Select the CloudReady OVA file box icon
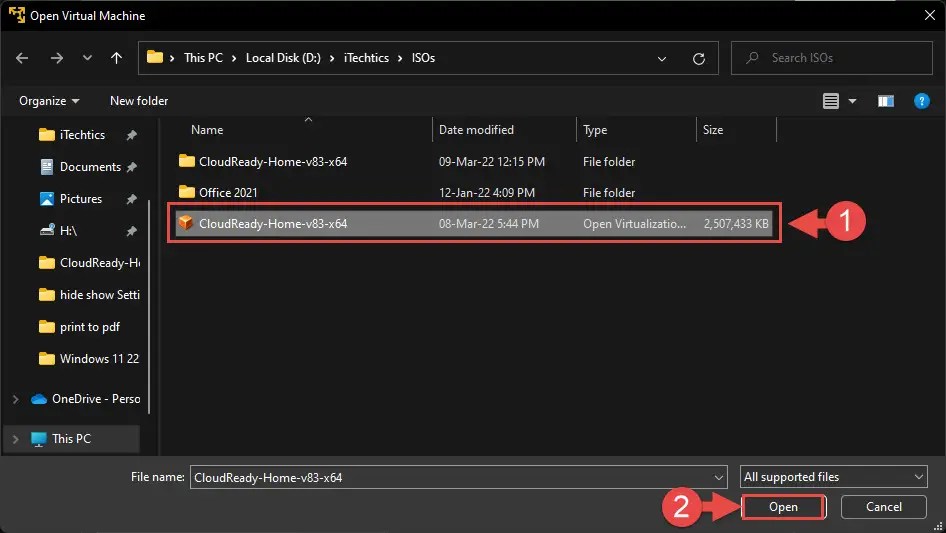The height and width of the screenshot is (533, 946). coord(186,223)
